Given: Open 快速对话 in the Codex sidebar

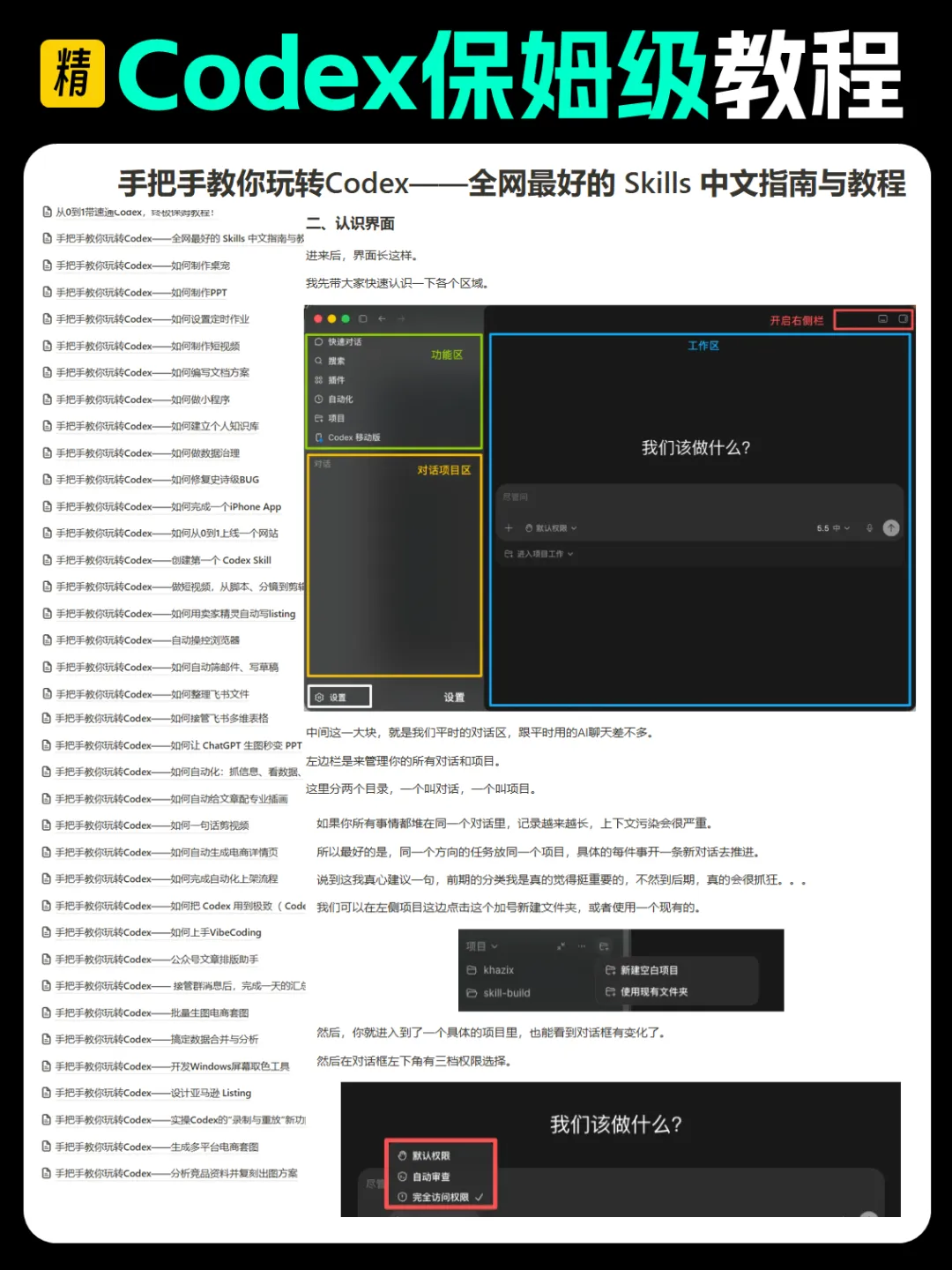Looking at the screenshot, I should [x=338, y=341].
